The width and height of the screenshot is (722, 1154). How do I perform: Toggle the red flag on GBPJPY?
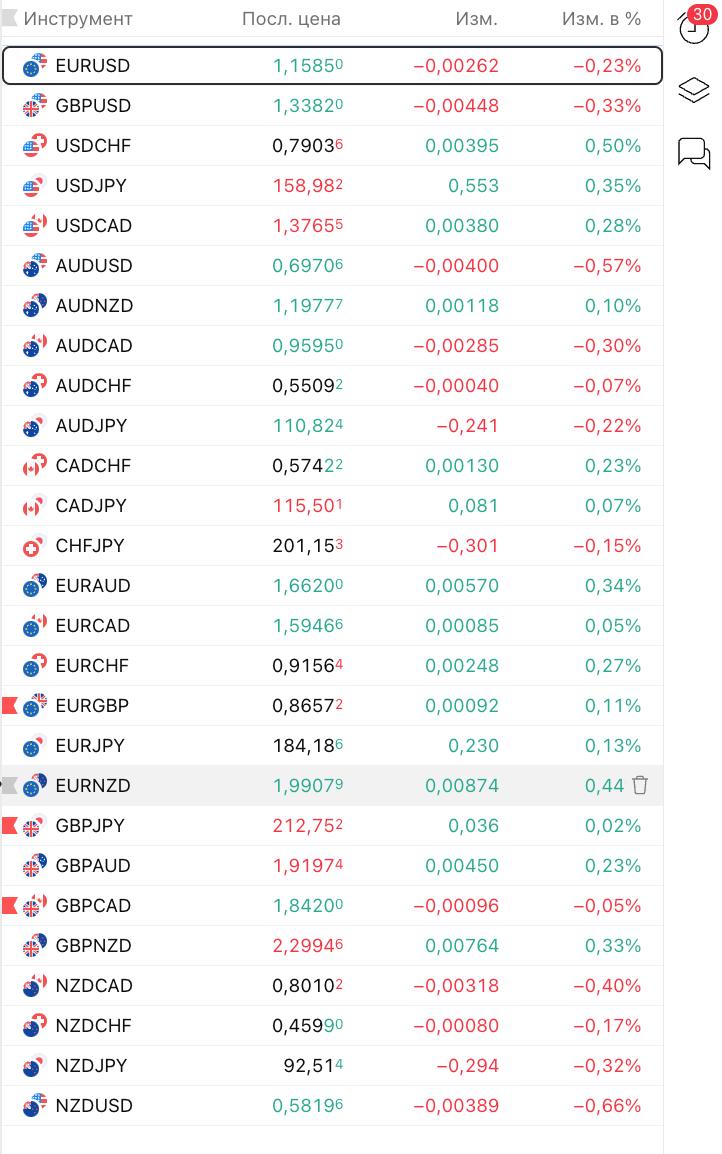10,826
